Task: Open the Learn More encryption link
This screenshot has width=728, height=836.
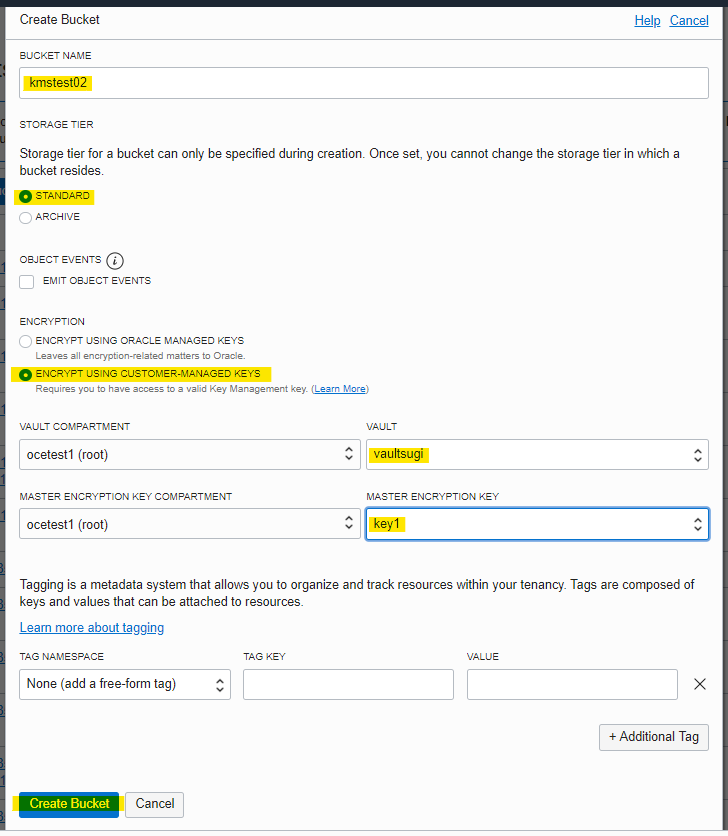Action: point(340,389)
